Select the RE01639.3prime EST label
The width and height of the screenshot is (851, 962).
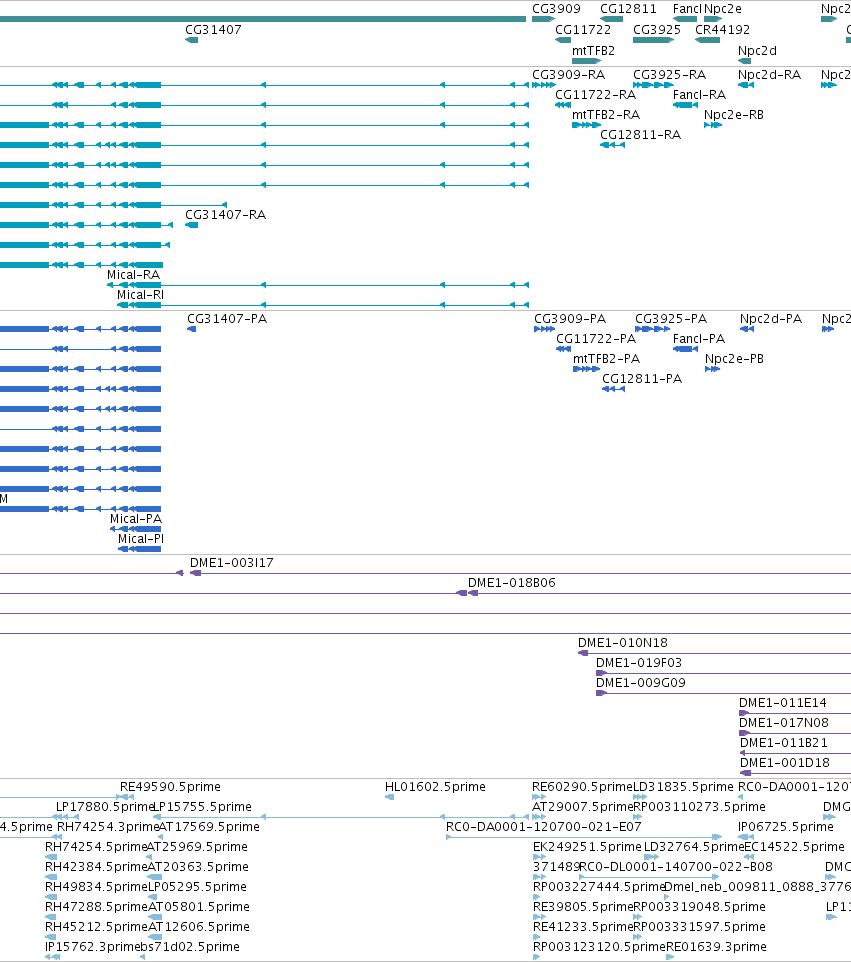point(716,947)
